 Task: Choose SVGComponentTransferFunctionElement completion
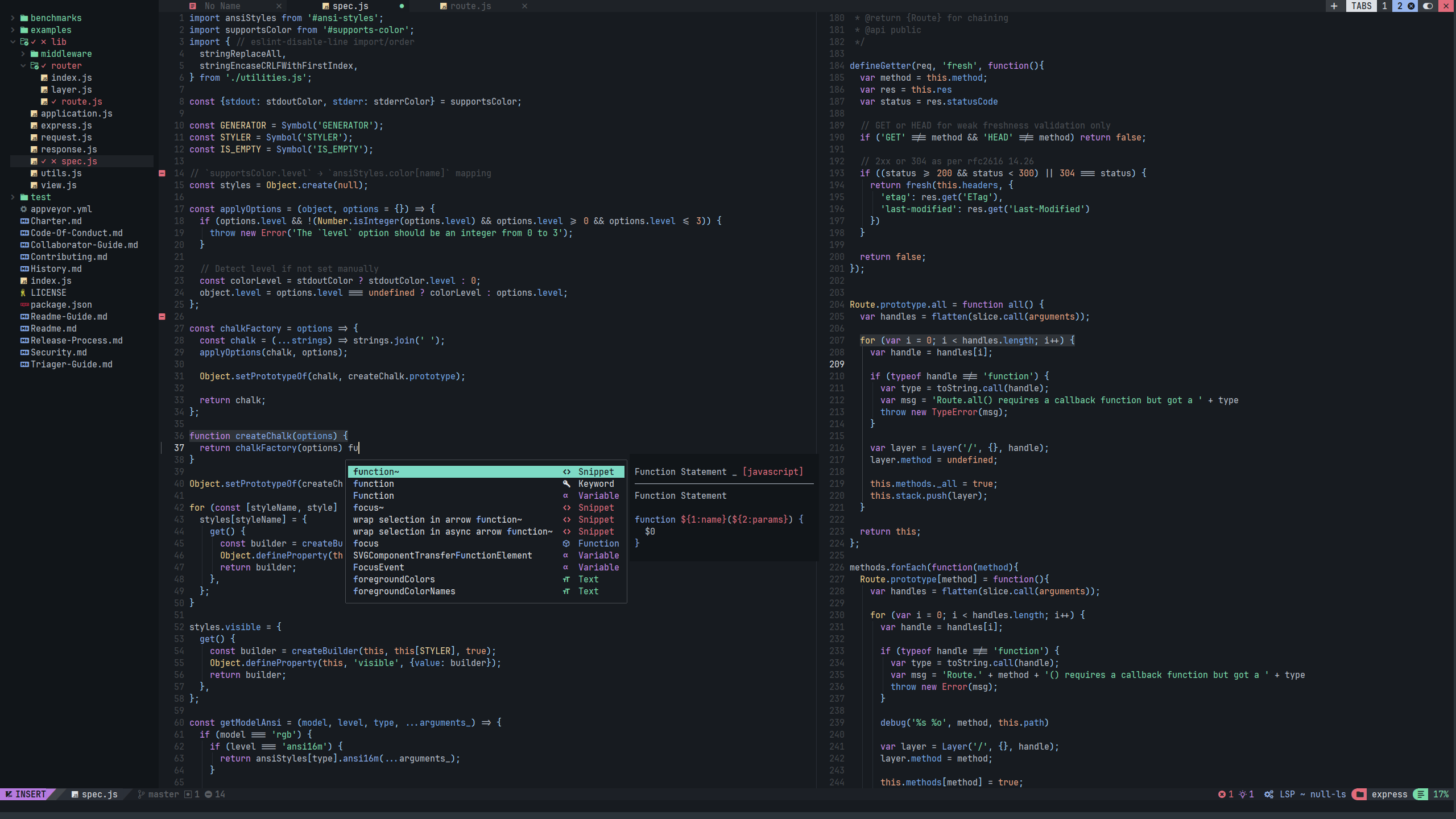click(x=486, y=556)
